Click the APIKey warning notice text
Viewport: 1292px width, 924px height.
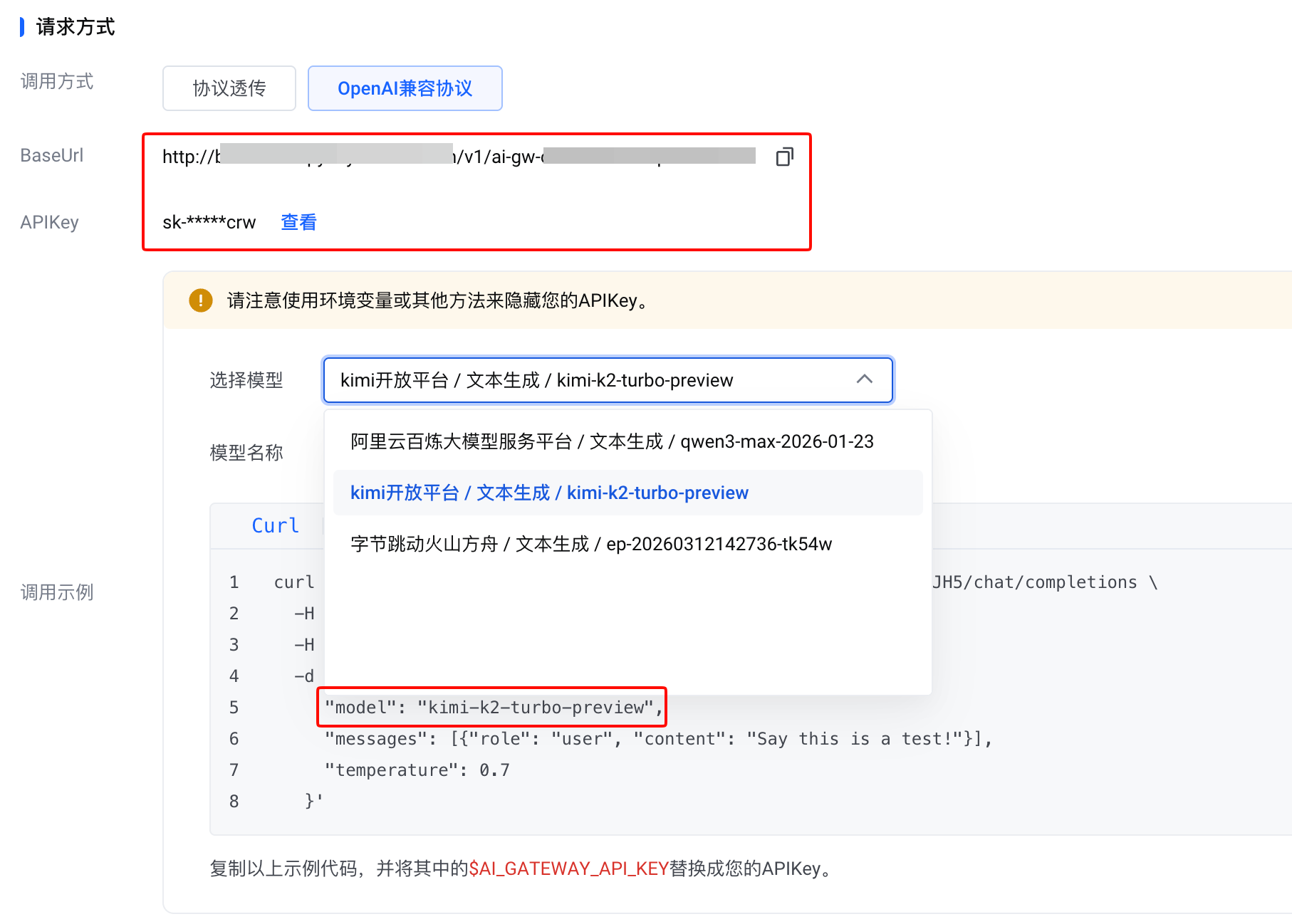tap(439, 300)
